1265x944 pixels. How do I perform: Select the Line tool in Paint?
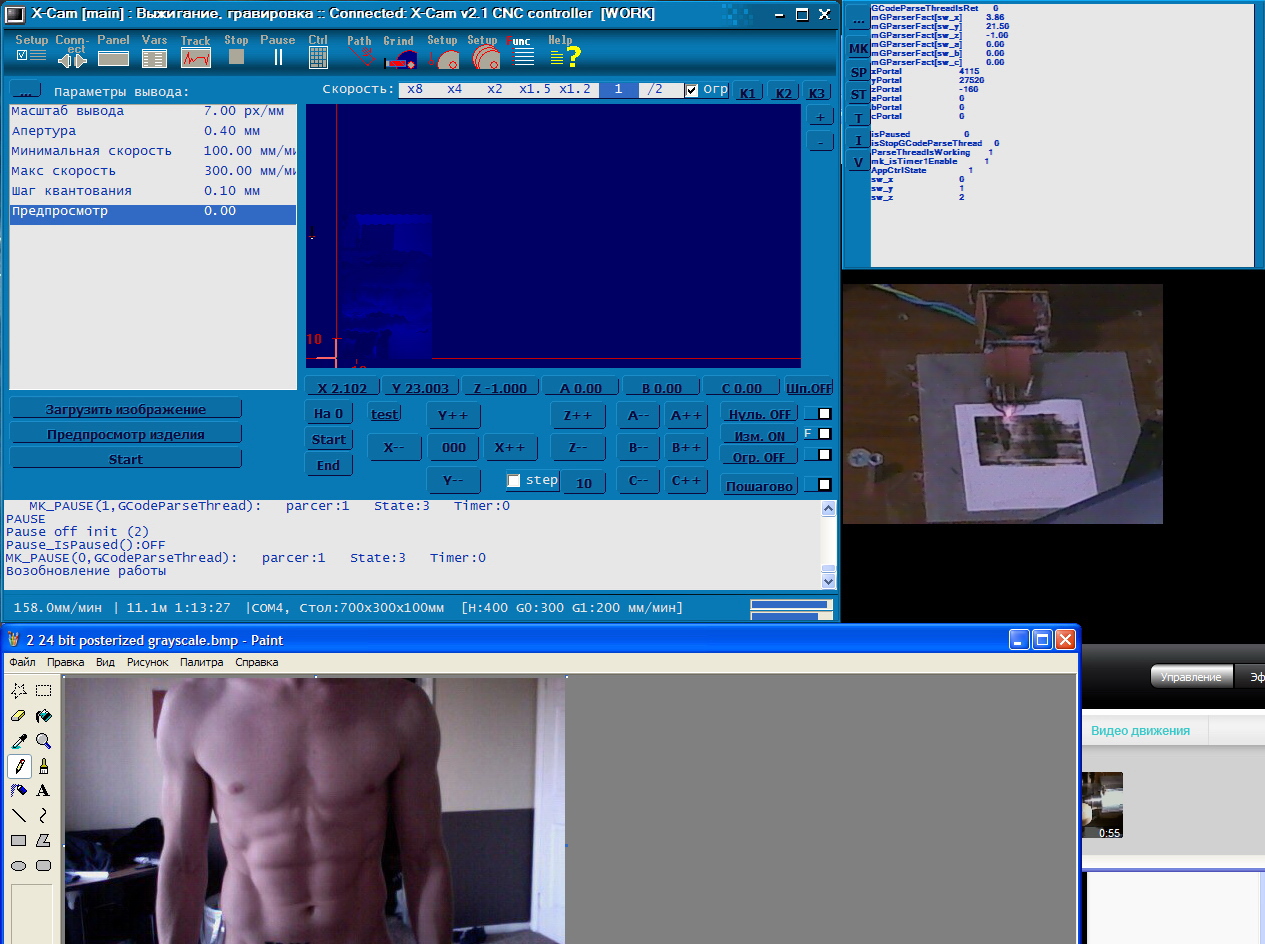click(19, 816)
